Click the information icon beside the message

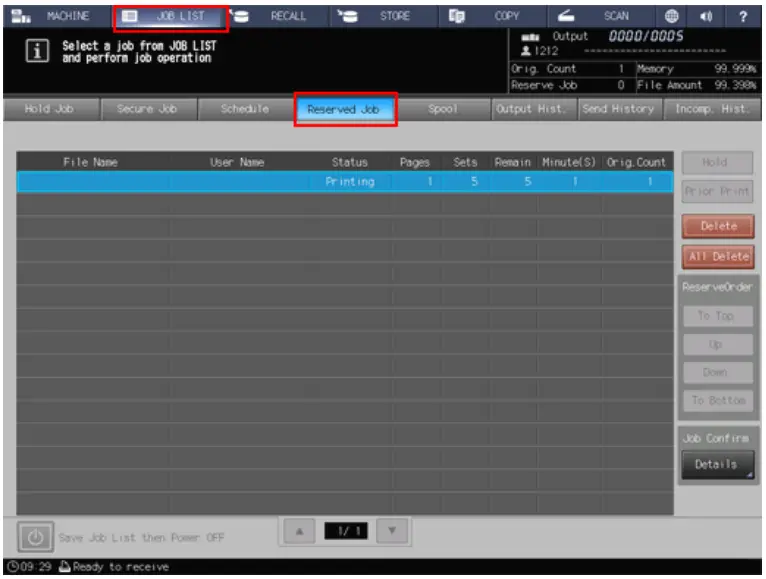point(37,51)
